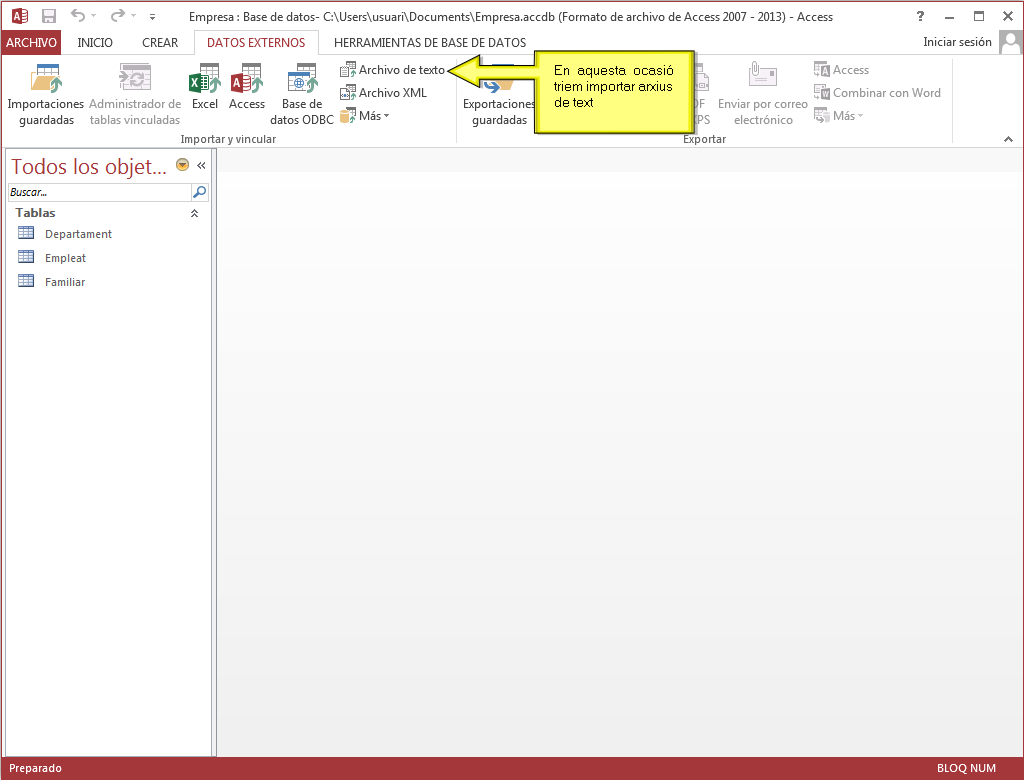
Task: Open Importaciones guardadas
Action: 46,95
